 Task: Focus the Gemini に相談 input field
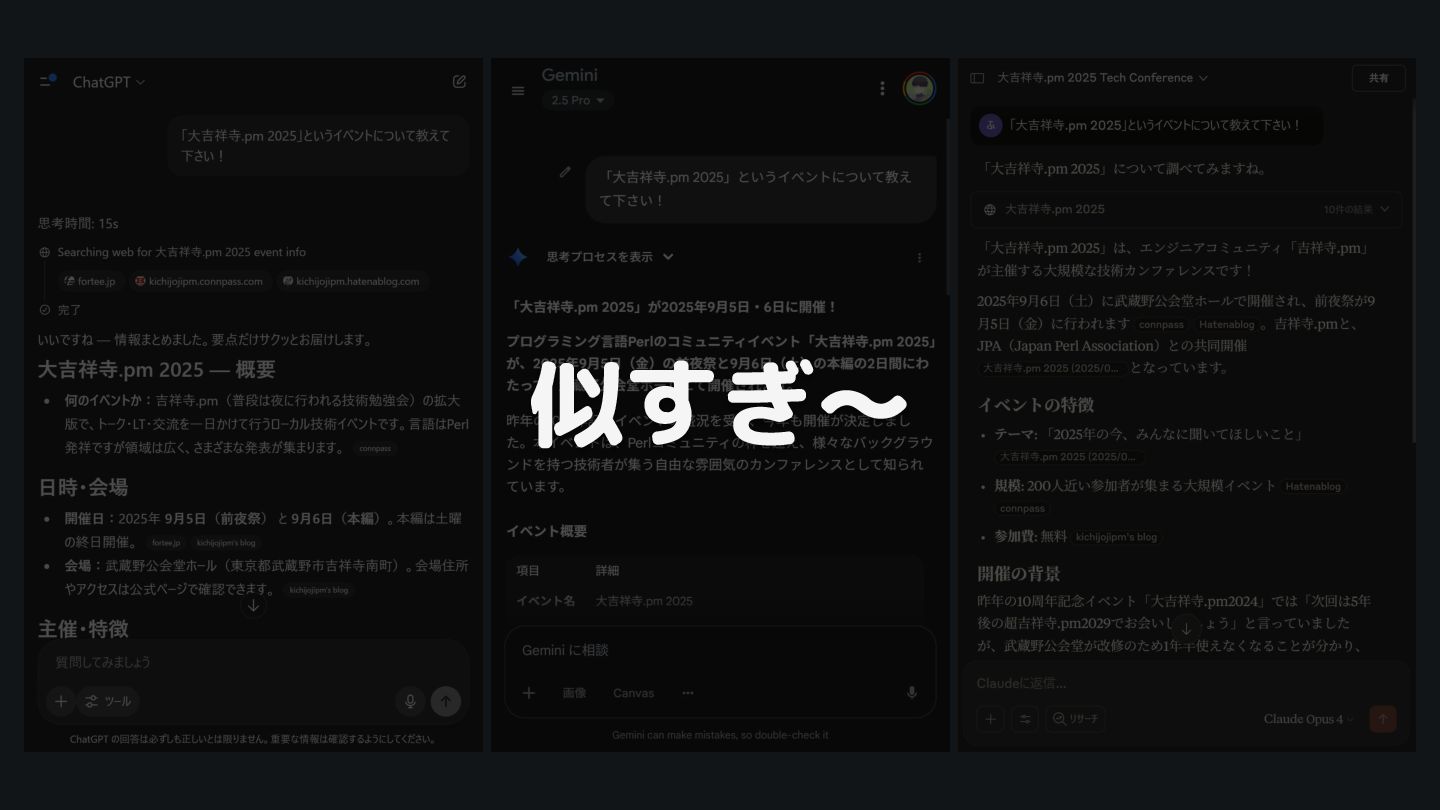[720, 650]
